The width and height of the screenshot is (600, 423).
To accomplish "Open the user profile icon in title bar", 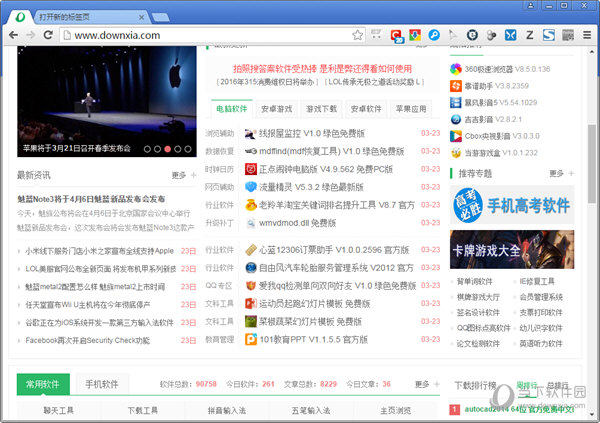I will point(530,5).
